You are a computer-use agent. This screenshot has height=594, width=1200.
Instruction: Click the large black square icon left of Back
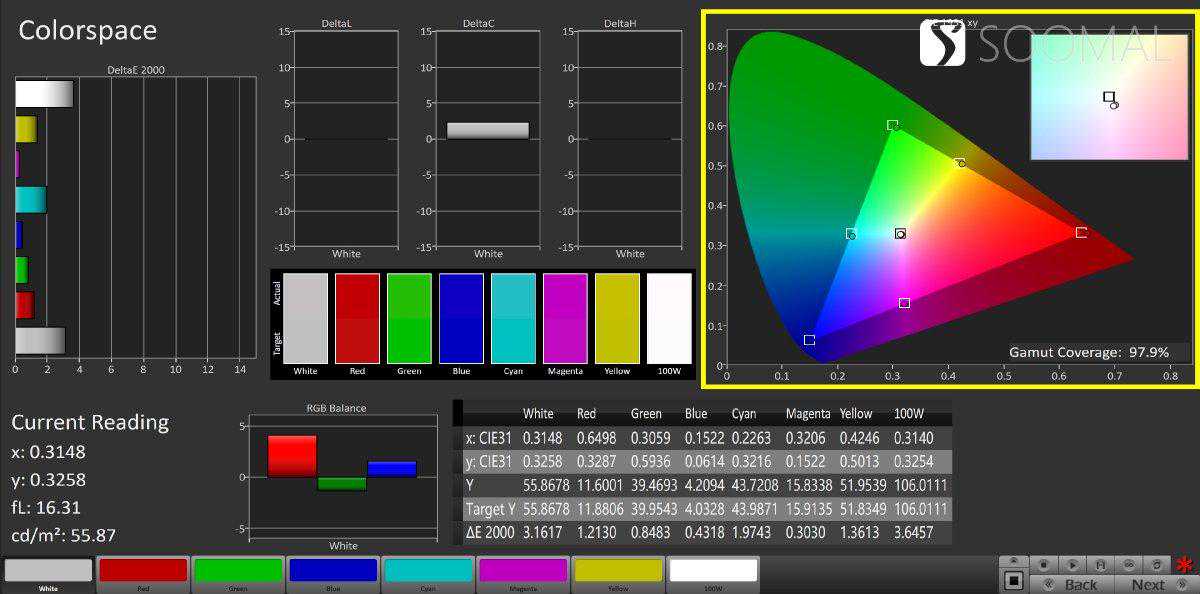(x=1013, y=581)
